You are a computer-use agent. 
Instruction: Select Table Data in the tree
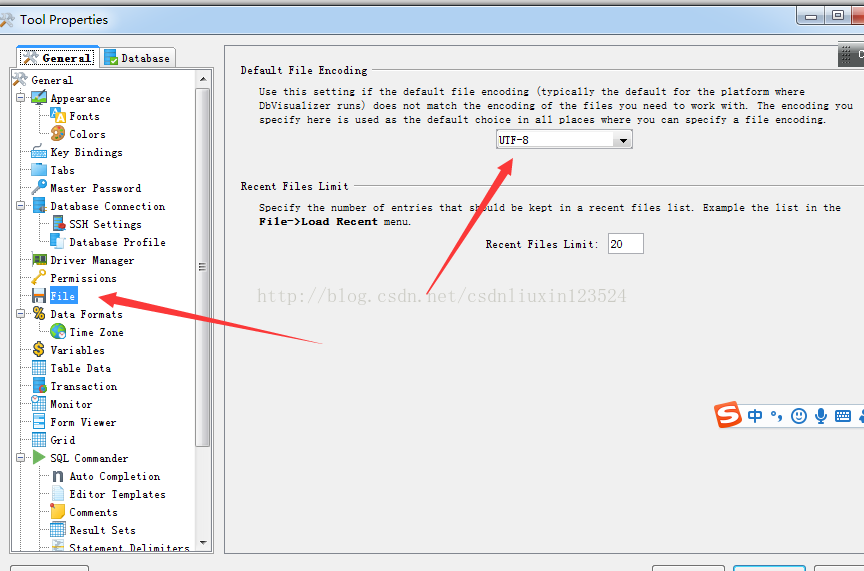pyautogui.click(x=80, y=368)
